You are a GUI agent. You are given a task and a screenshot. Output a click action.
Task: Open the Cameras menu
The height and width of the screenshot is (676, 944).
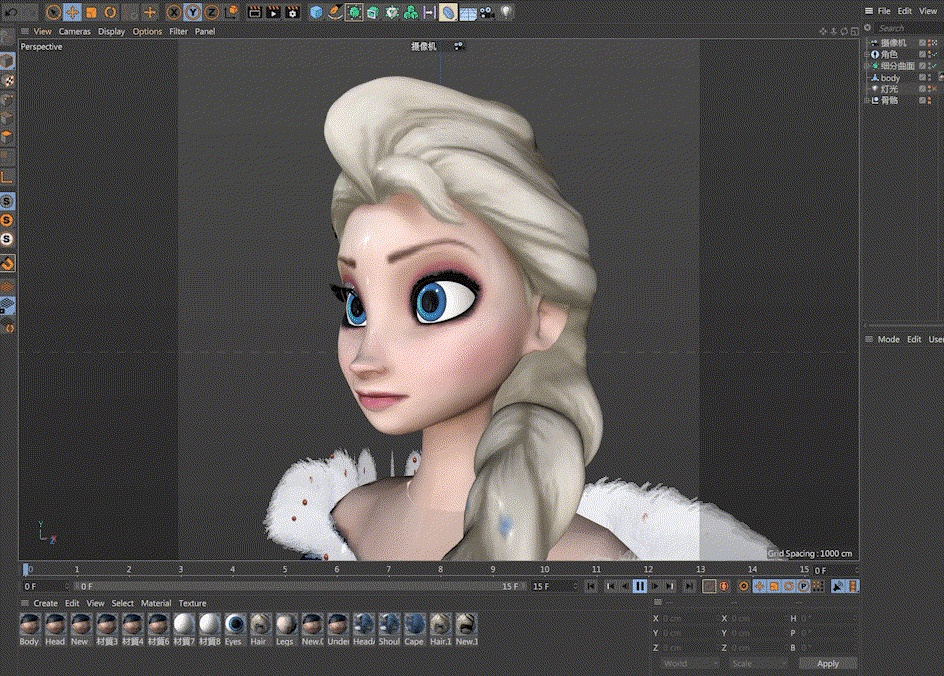[75, 31]
